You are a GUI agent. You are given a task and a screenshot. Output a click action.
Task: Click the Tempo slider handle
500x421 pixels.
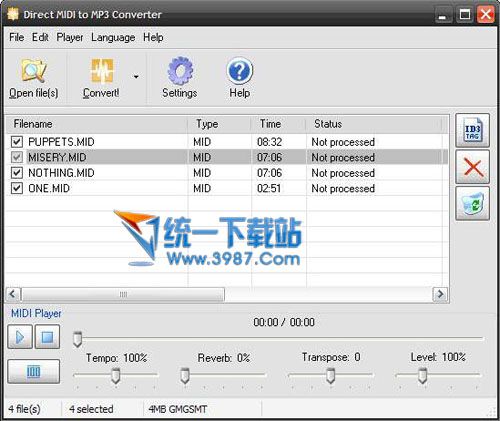[x=116, y=376]
